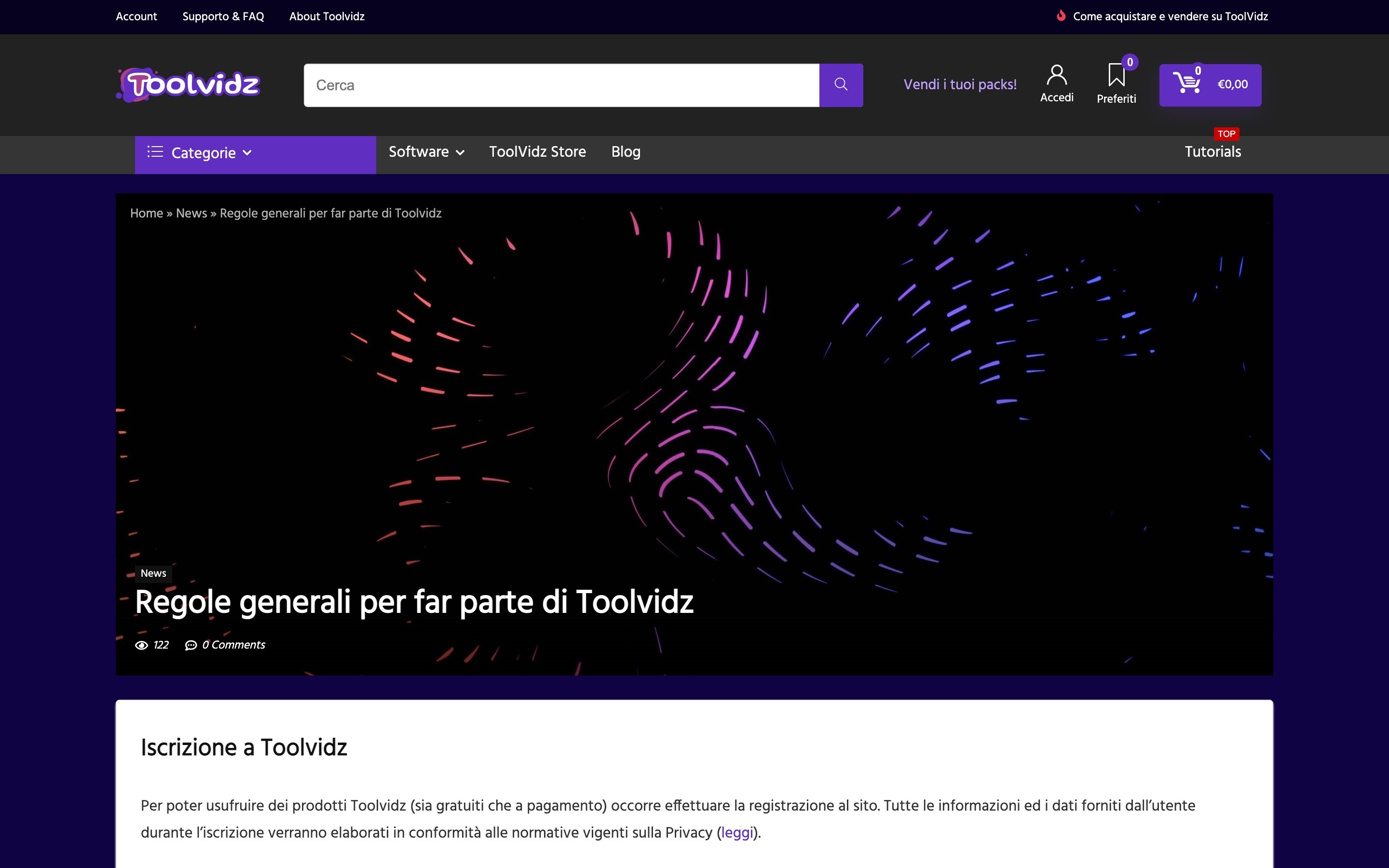Follow the leggi privacy link
1389x868 pixels.
[x=737, y=832]
